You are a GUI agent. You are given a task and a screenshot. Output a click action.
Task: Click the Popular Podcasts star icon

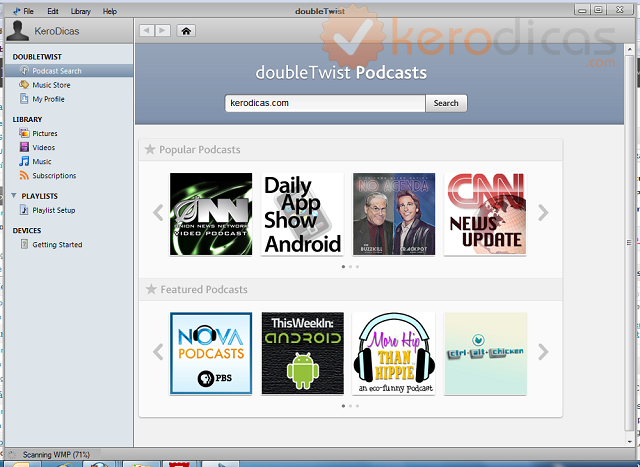[x=150, y=149]
